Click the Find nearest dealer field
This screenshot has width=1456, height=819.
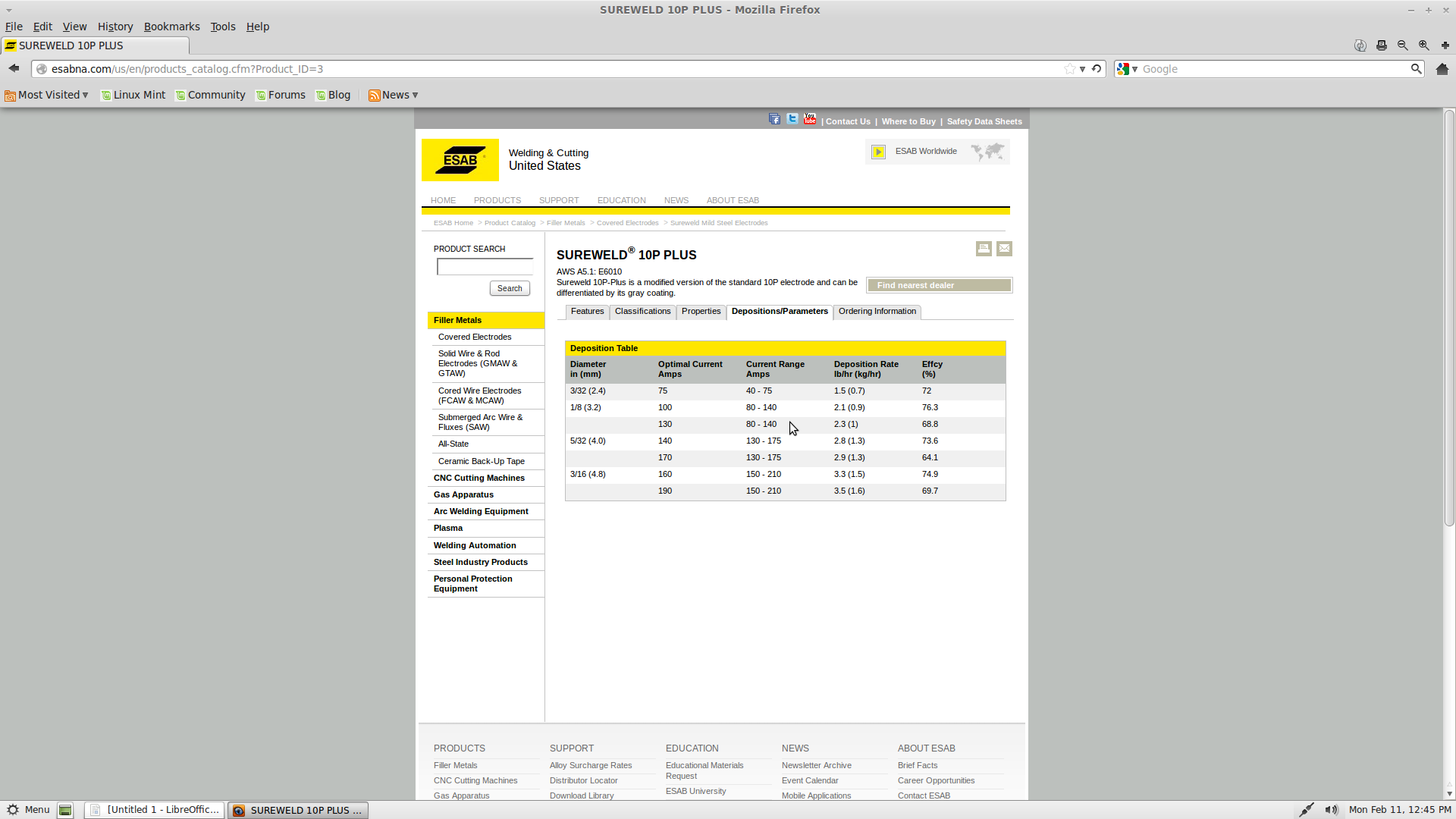tap(939, 285)
